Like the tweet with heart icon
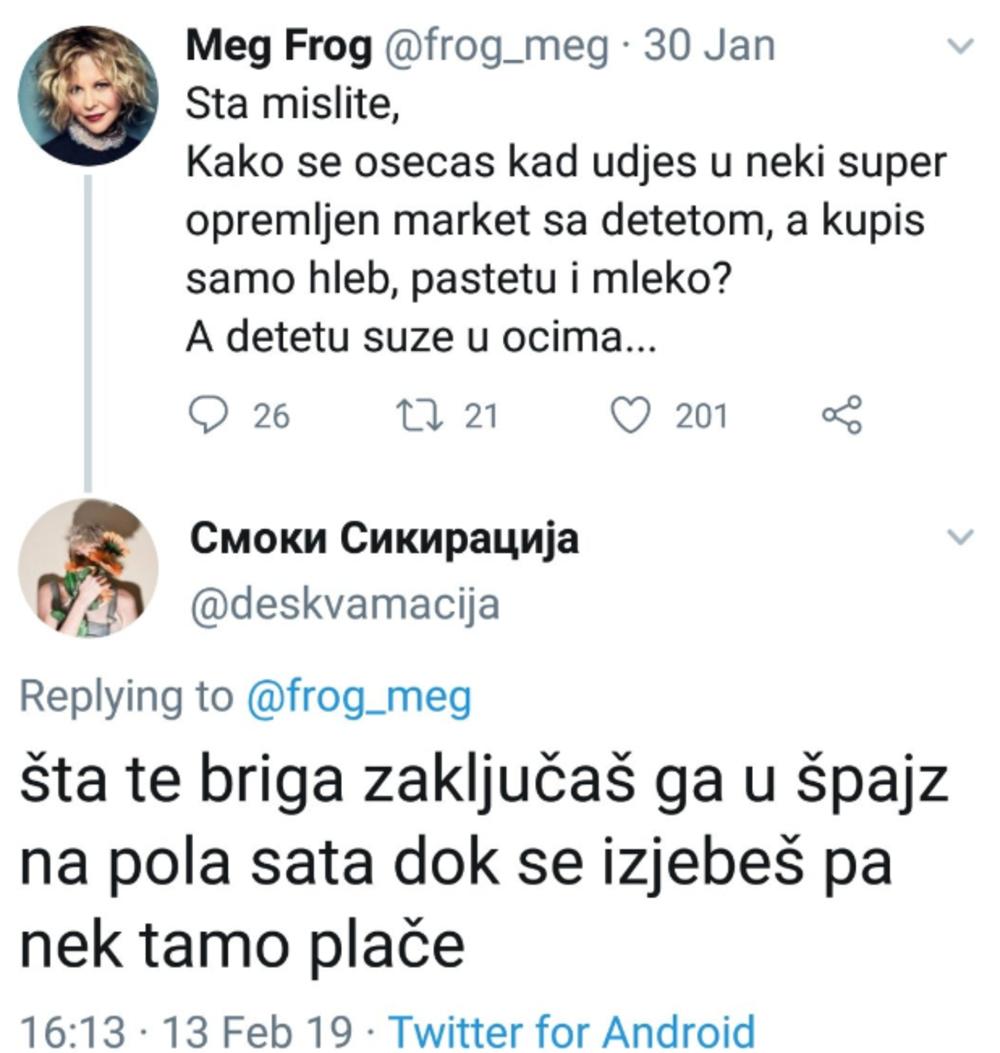The image size is (1000, 1053). pos(632,415)
